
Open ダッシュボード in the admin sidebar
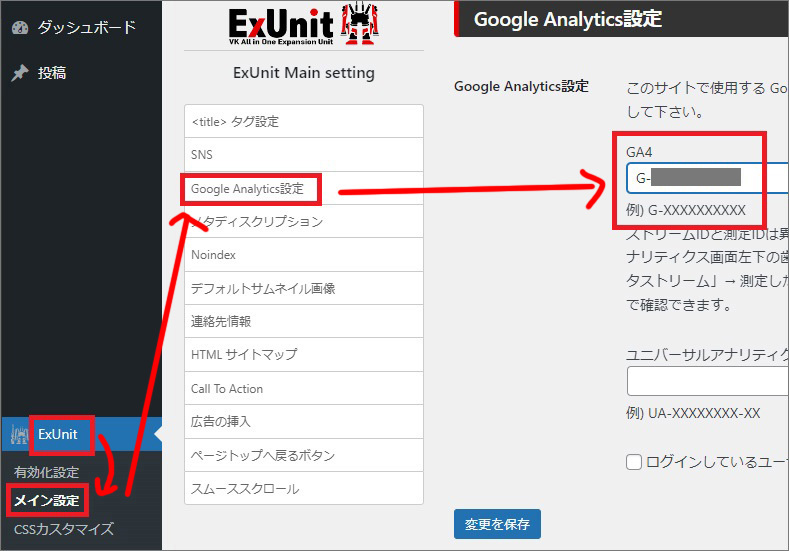(x=87, y=27)
